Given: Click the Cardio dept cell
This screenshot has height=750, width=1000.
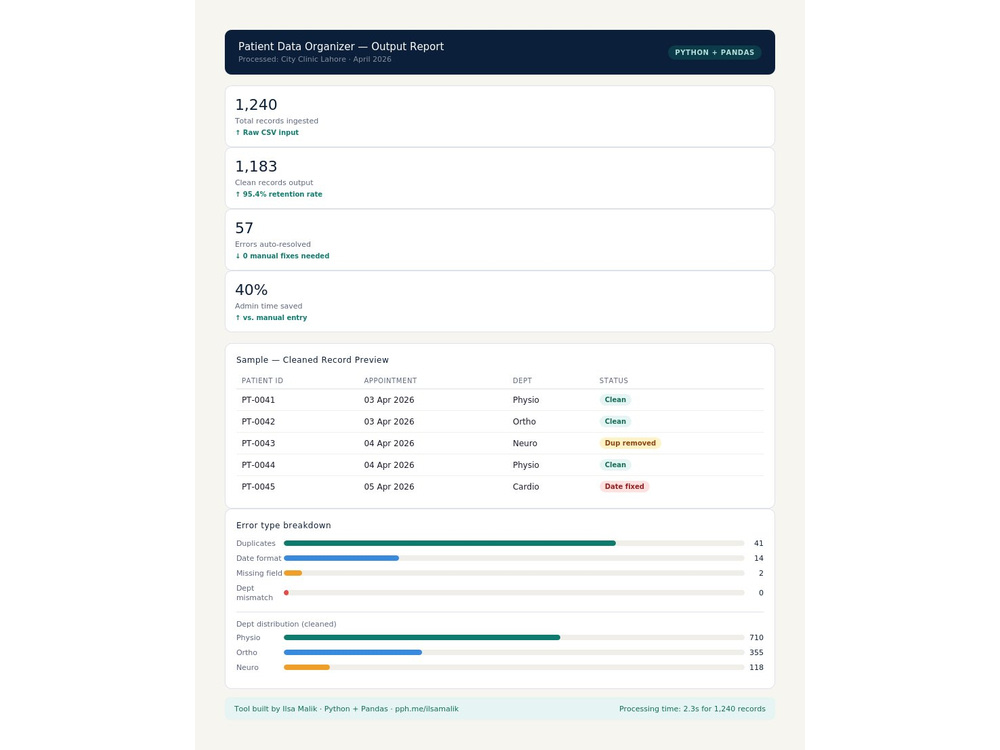Looking at the screenshot, I should [x=526, y=487].
